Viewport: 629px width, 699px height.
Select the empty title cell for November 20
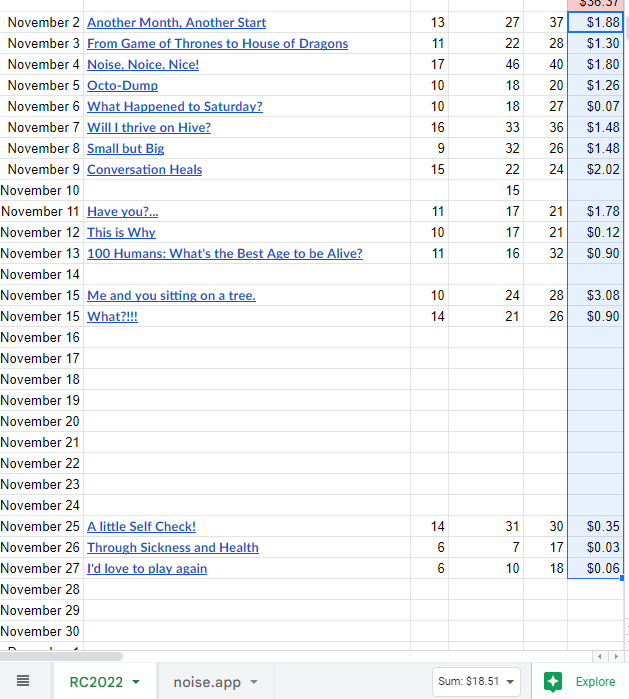[247, 421]
